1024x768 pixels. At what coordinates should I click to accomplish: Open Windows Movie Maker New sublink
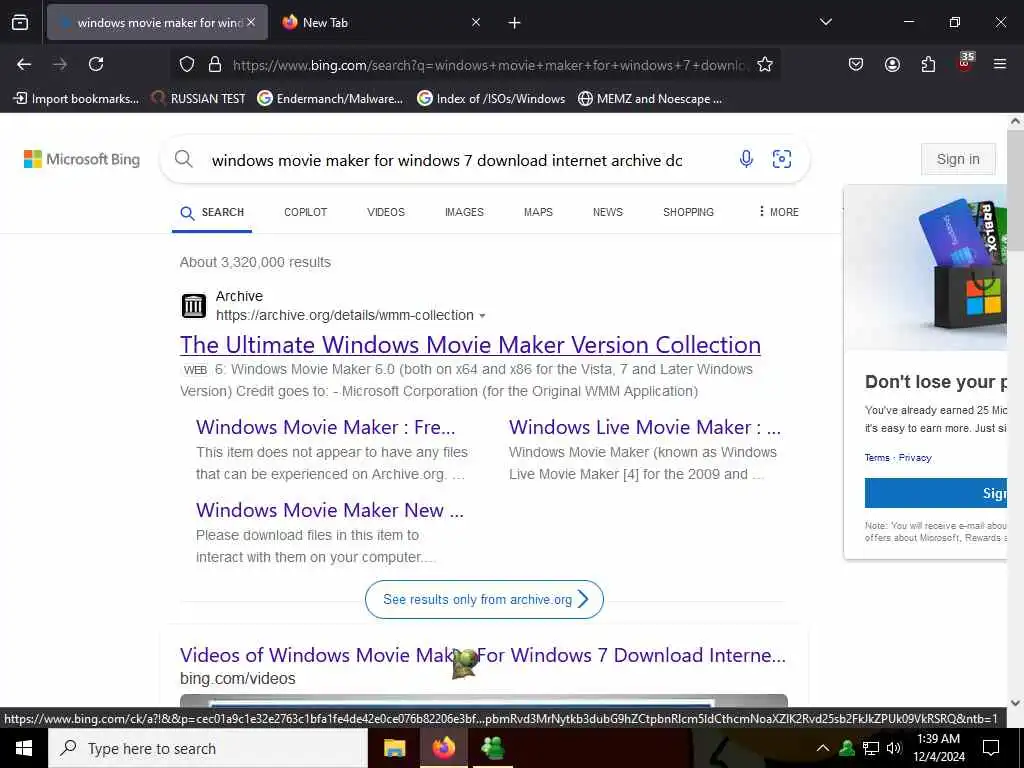(330, 510)
